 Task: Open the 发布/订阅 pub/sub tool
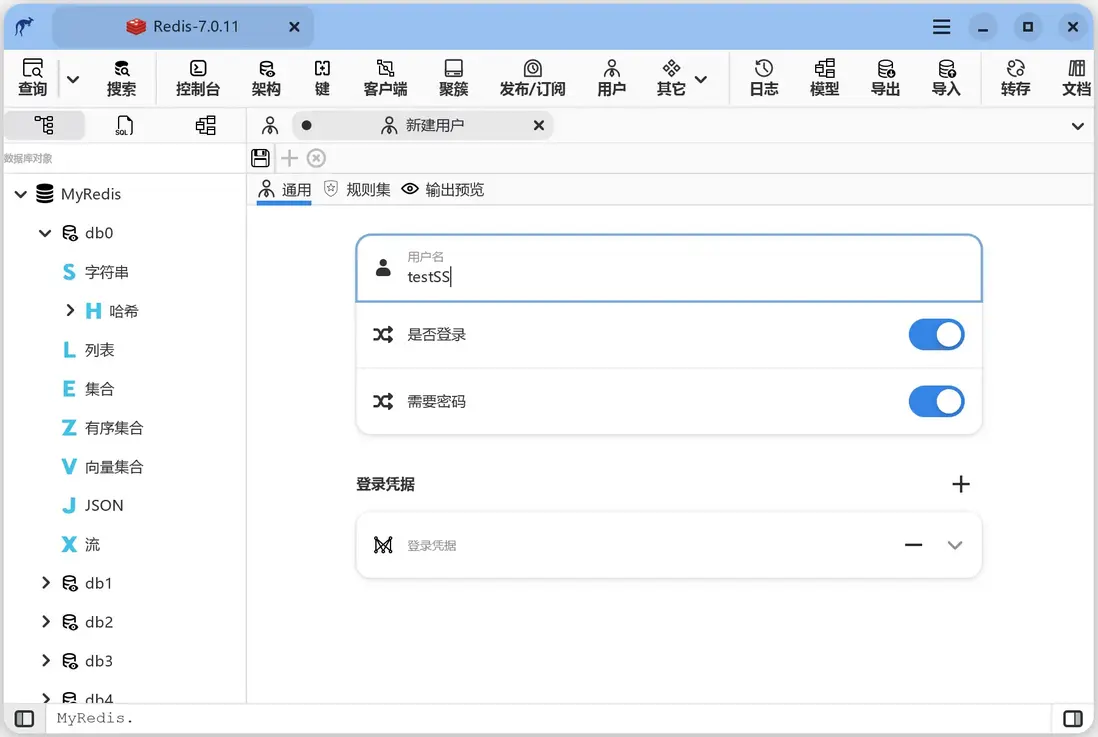pyautogui.click(x=532, y=77)
